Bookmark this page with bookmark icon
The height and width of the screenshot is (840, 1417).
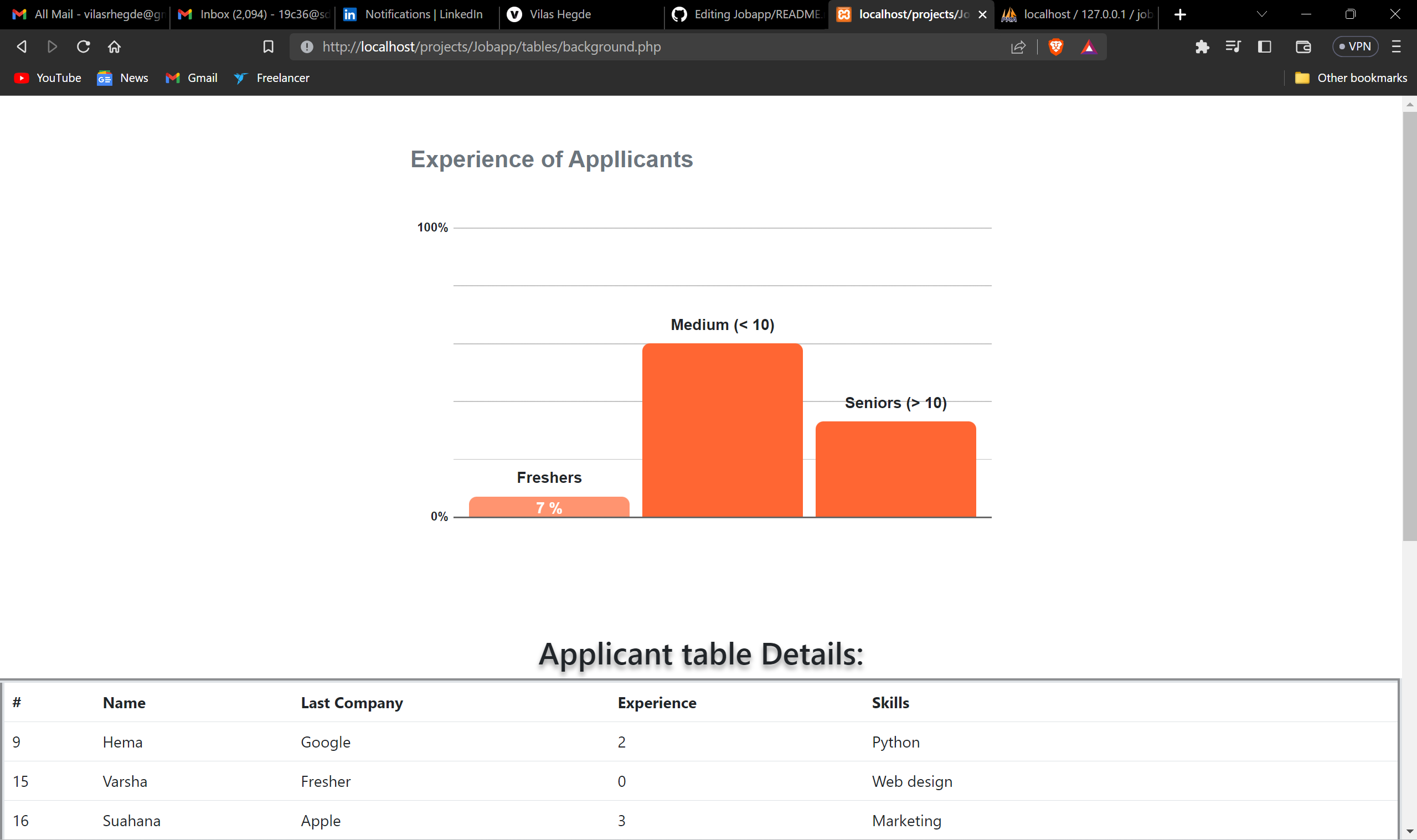[268, 47]
